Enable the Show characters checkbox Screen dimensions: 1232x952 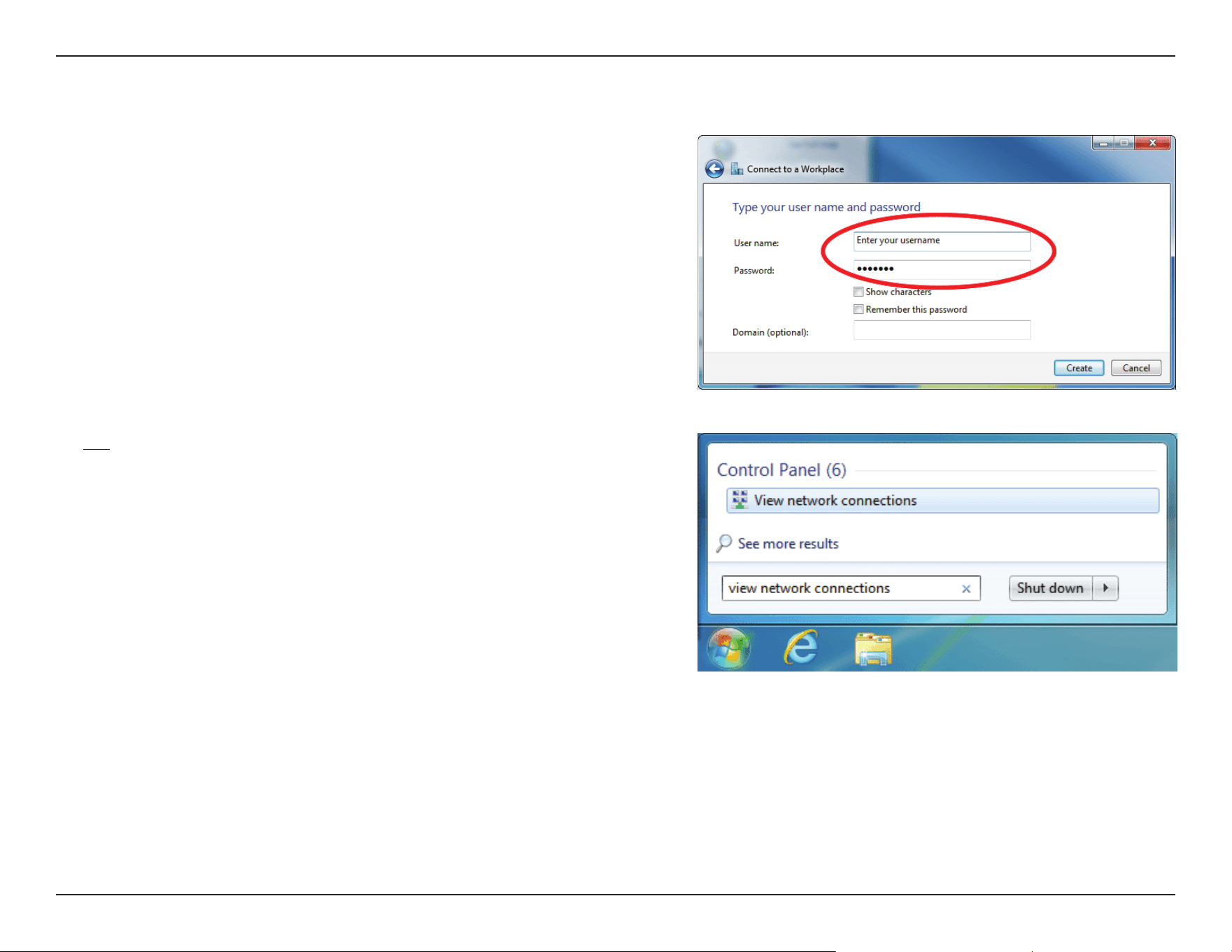(x=858, y=292)
